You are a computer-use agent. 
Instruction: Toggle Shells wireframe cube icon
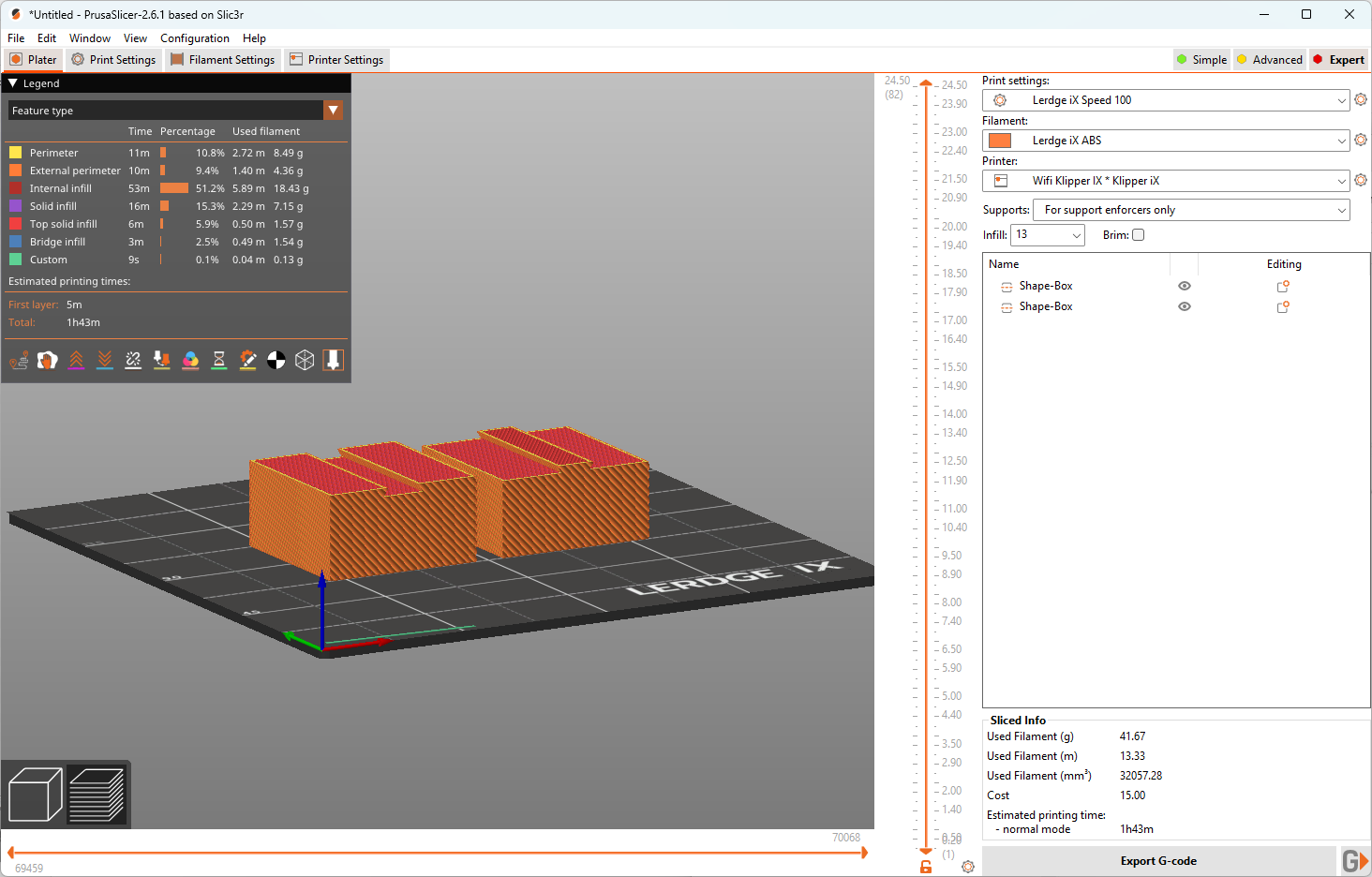coord(305,360)
